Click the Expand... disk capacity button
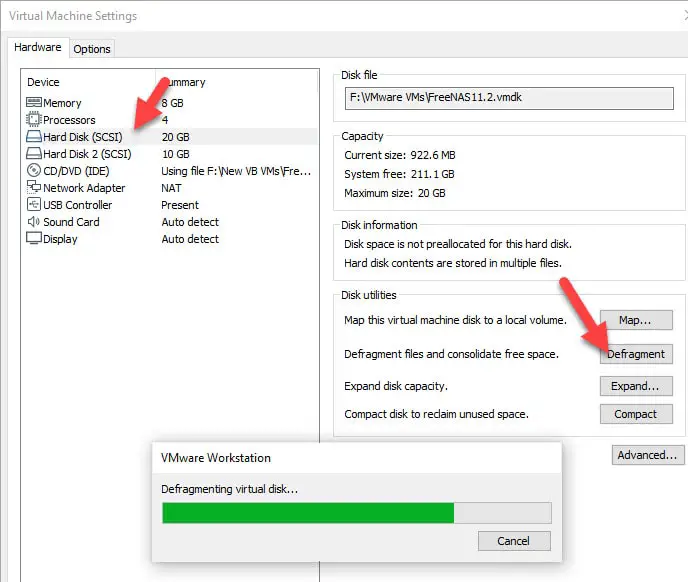This screenshot has width=688, height=582. 636,386
